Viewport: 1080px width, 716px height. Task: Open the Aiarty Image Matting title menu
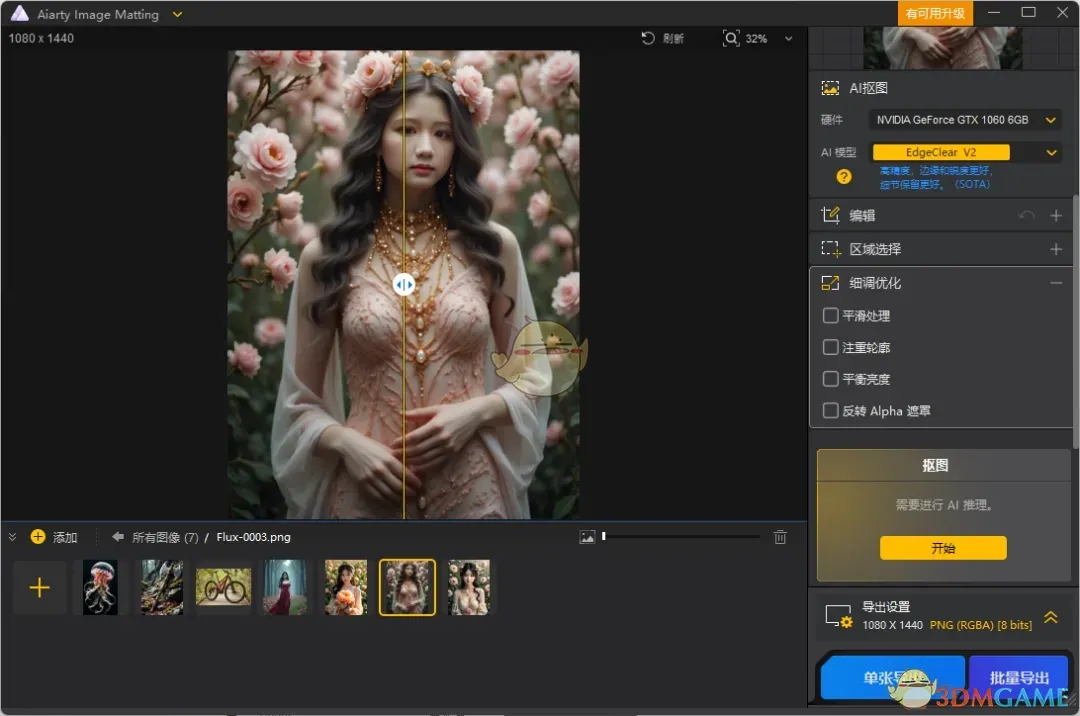[177, 14]
